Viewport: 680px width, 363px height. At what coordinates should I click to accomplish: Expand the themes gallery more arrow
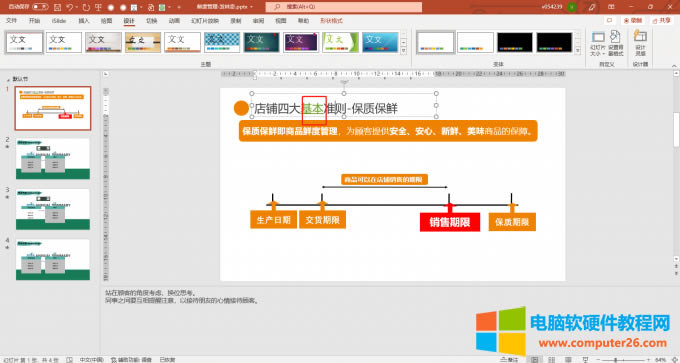click(404, 51)
